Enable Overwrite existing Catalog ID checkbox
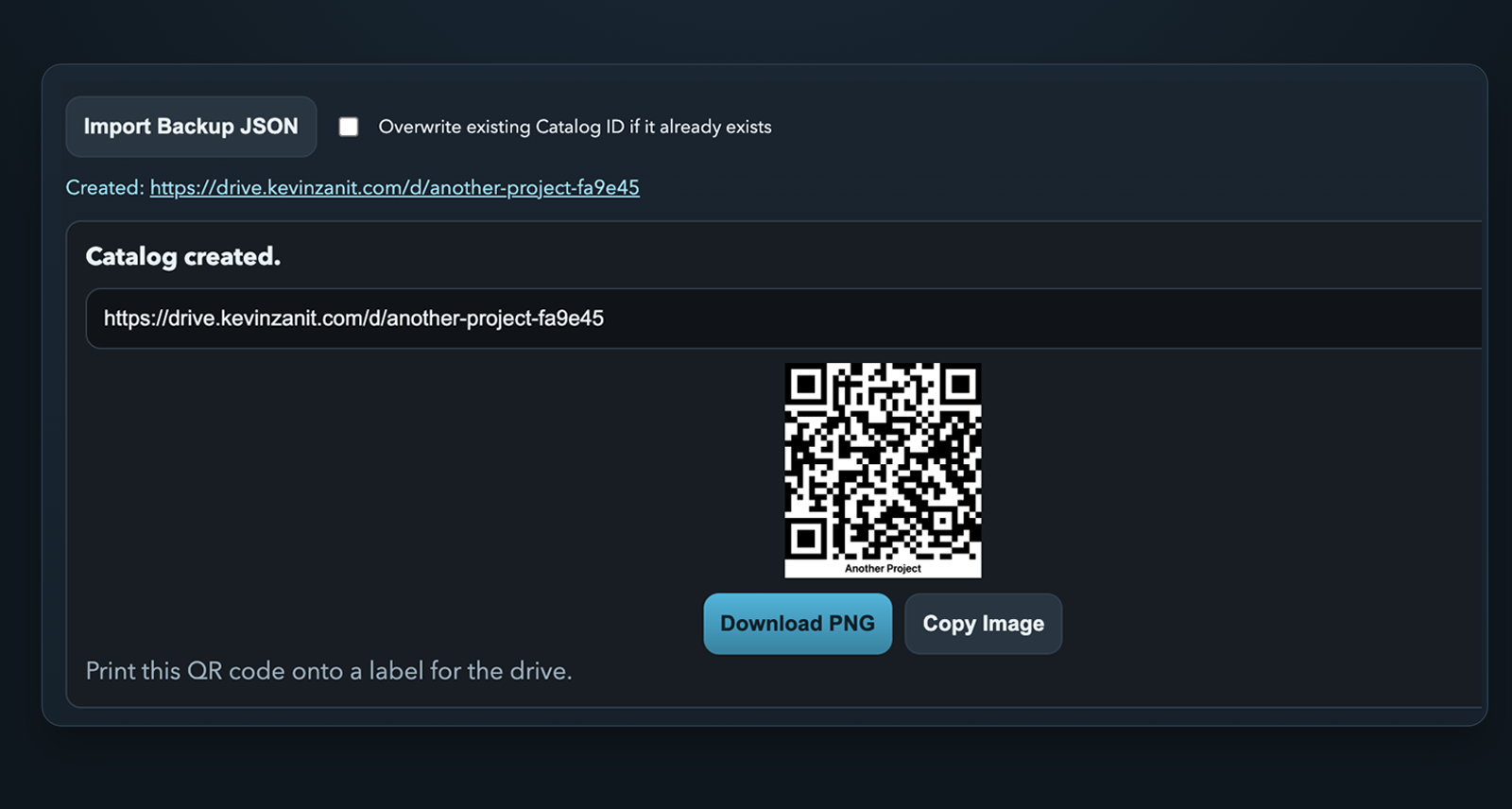This screenshot has width=1512, height=809. pyautogui.click(x=349, y=127)
